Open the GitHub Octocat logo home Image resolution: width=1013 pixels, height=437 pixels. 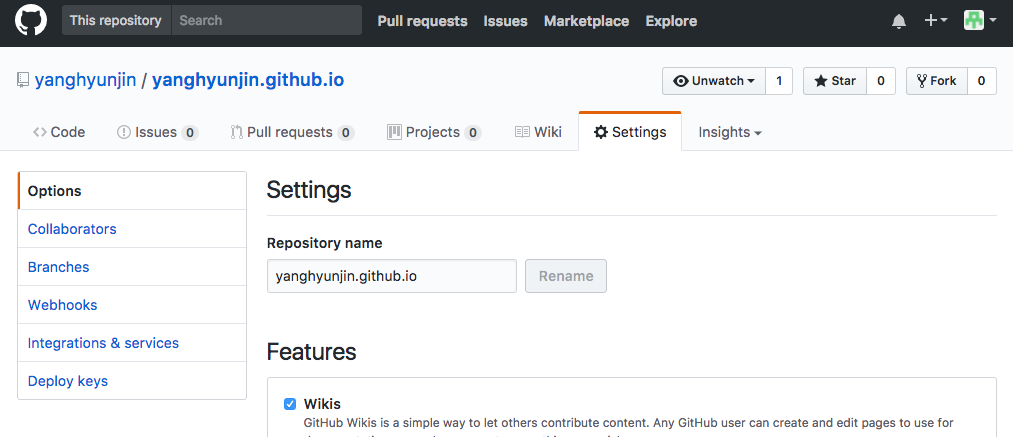point(31,21)
